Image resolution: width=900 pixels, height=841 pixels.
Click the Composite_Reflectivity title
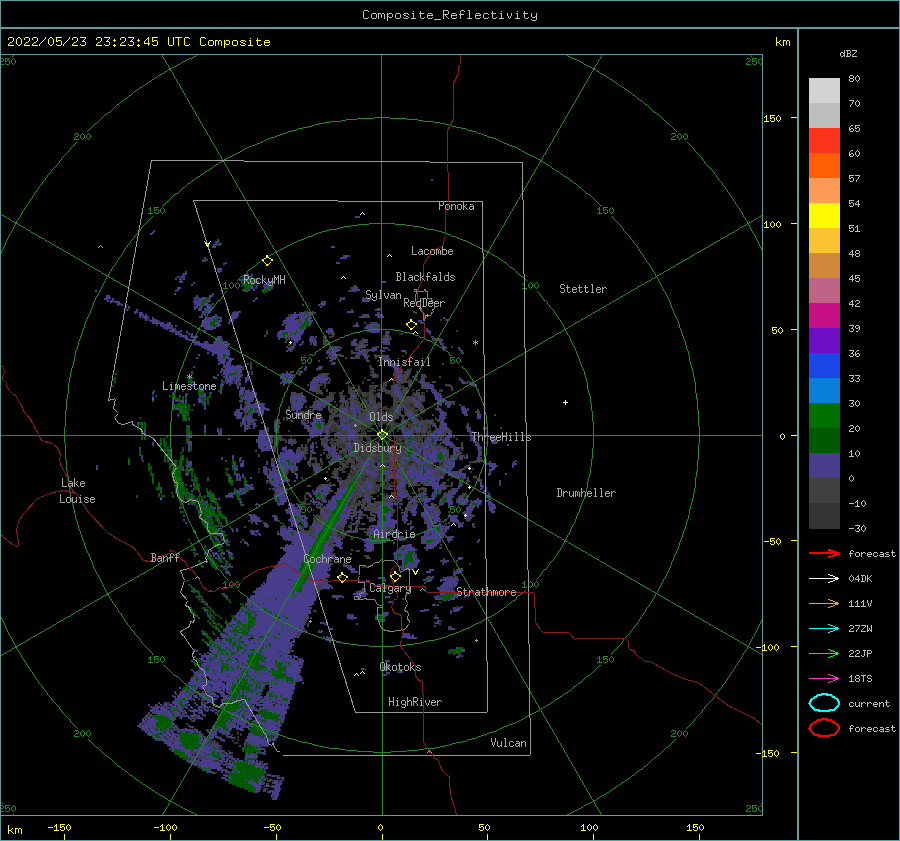pos(450,15)
